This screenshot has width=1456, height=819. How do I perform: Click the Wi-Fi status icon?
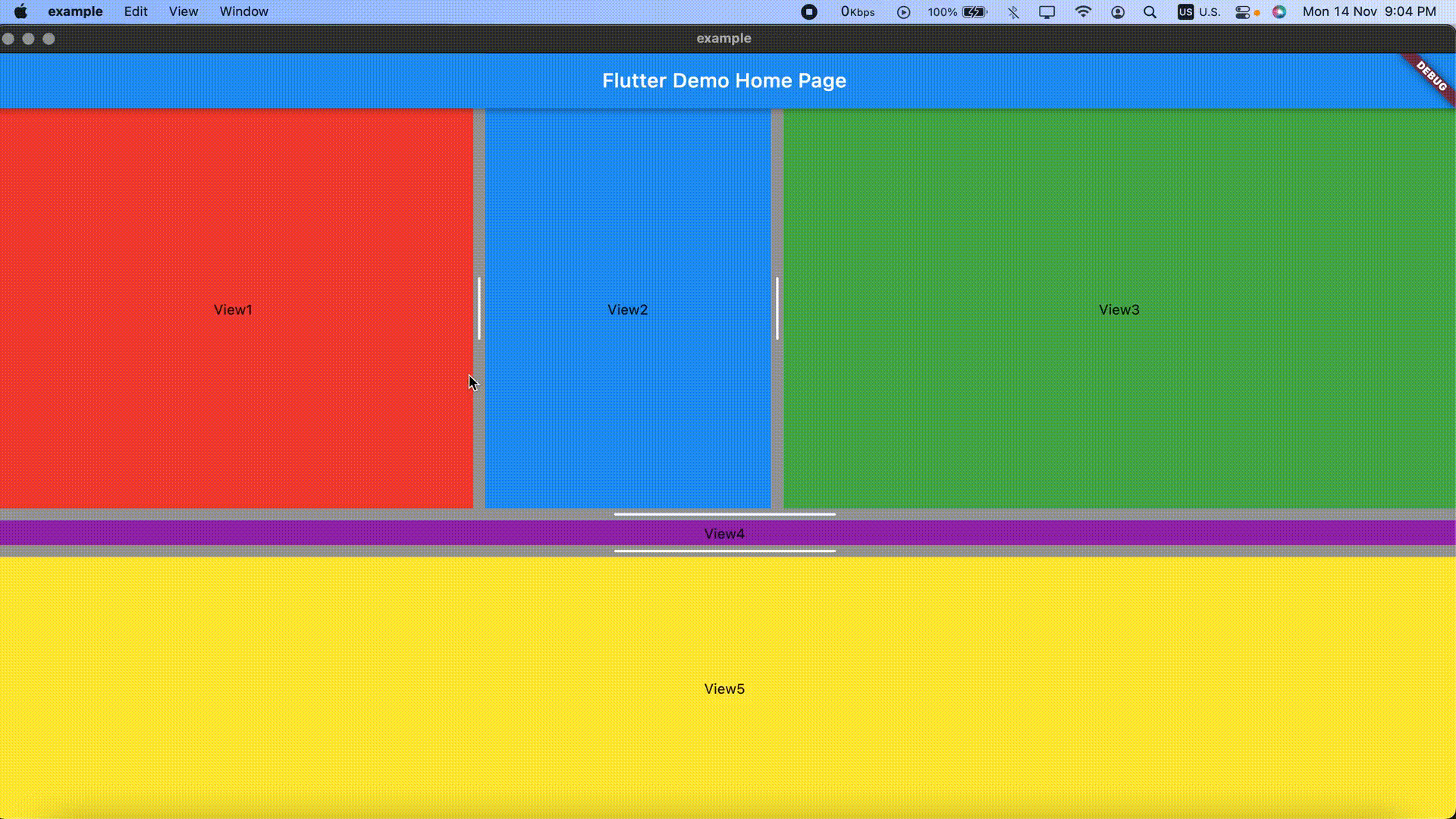[1083, 12]
